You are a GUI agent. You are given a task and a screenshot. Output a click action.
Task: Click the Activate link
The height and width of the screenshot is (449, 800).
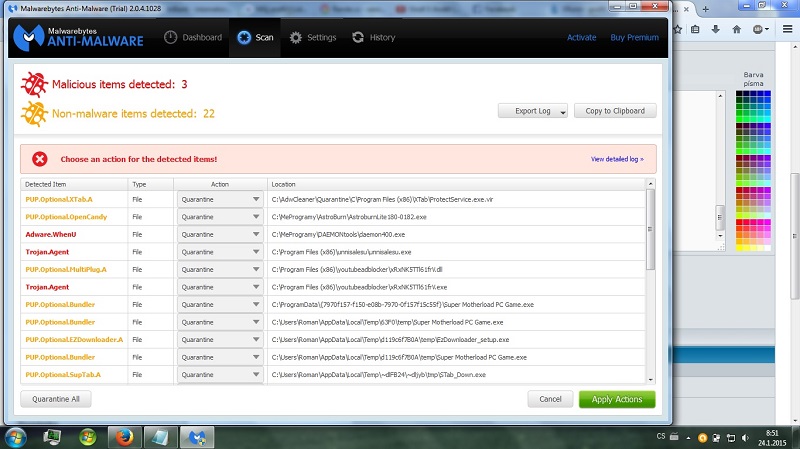click(581, 37)
